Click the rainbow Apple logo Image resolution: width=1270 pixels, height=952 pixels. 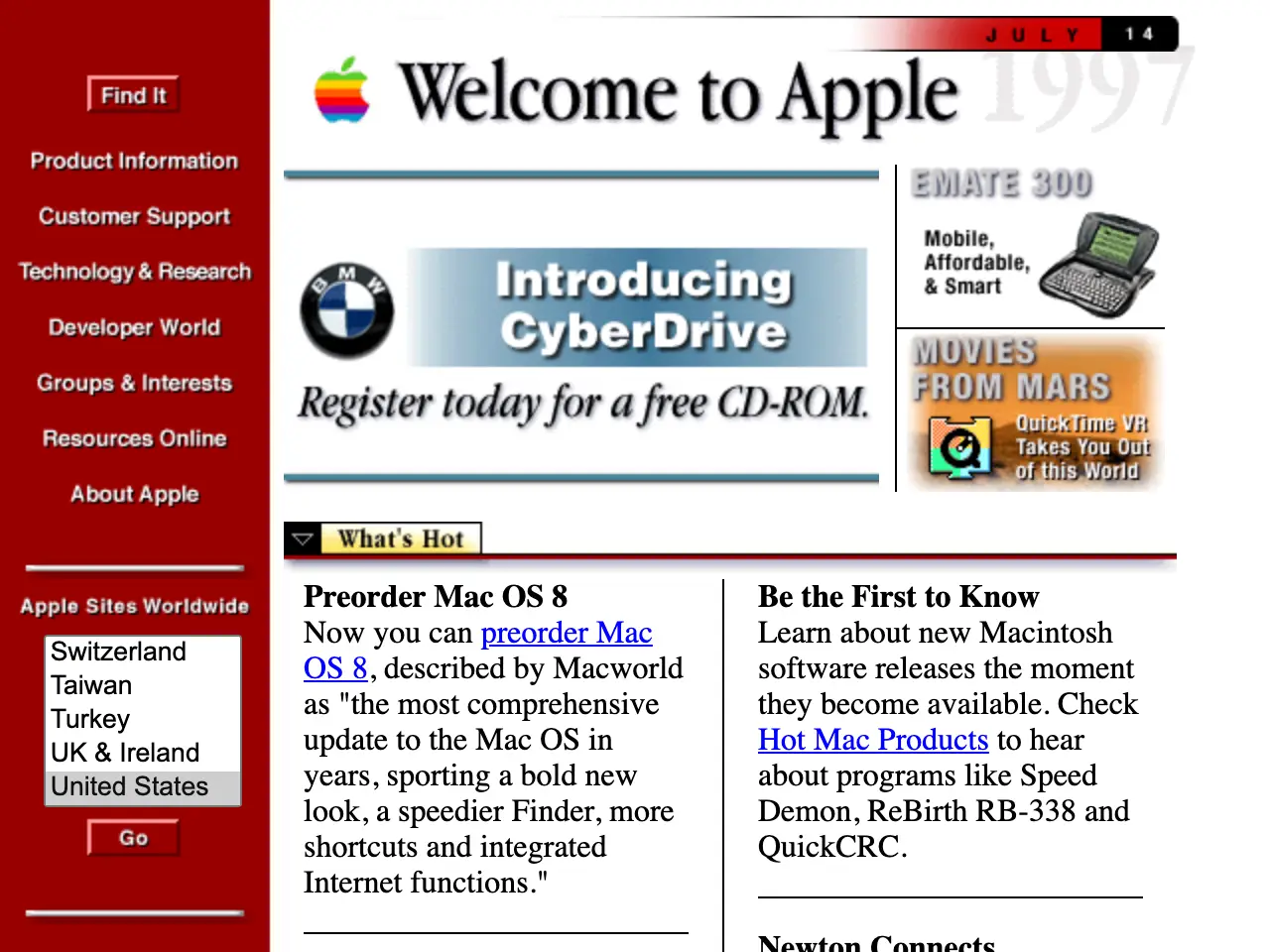pyautogui.click(x=342, y=90)
